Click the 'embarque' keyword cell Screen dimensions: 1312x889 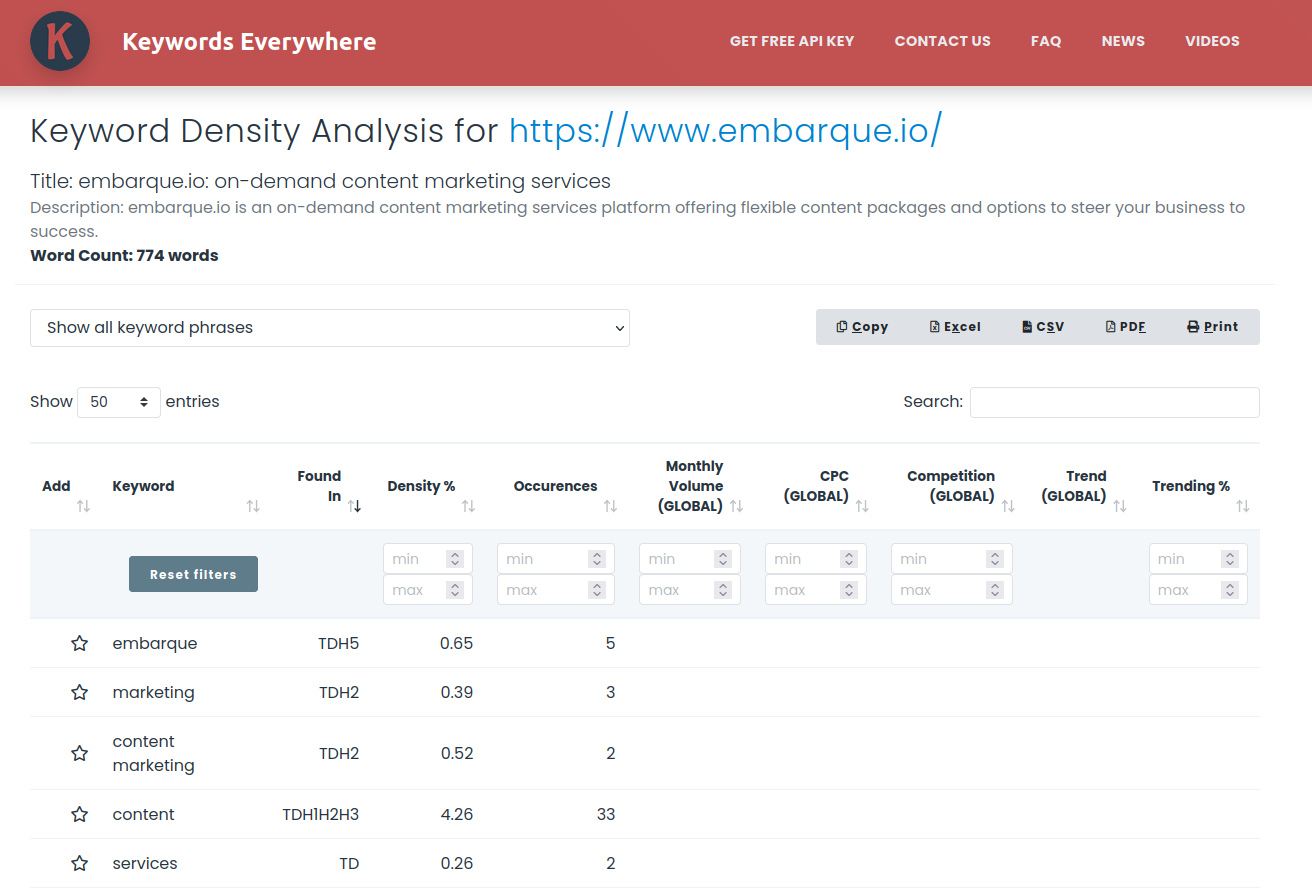pyautogui.click(x=155, y=643)
